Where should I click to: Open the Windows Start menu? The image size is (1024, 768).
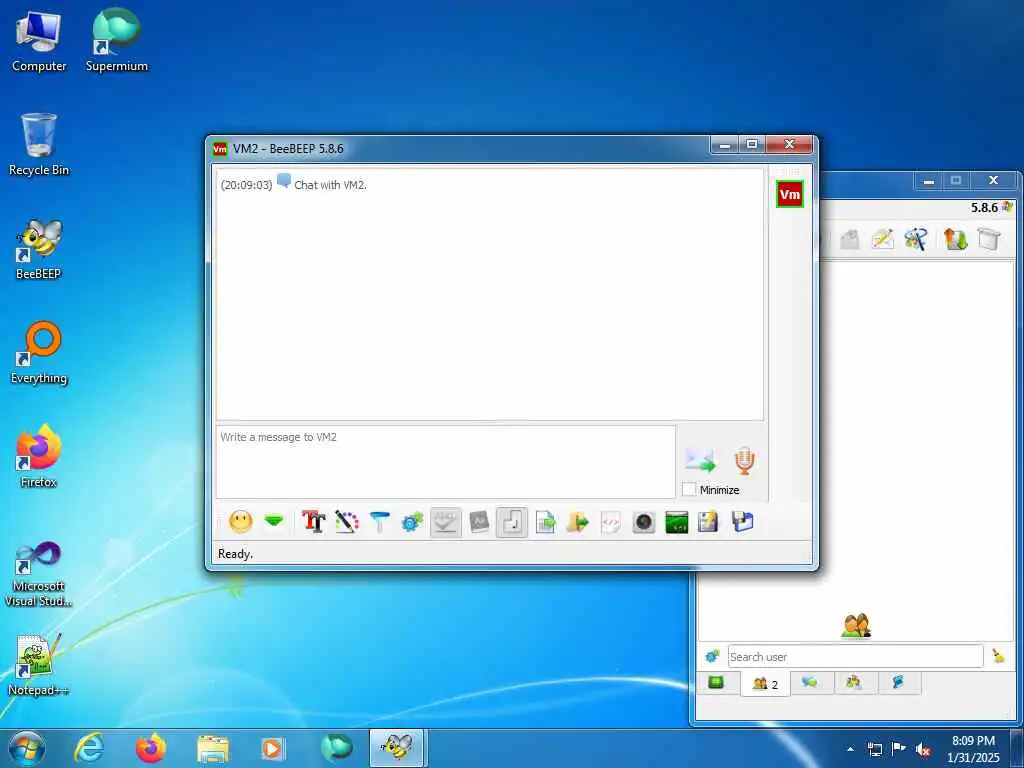(26, 748)
